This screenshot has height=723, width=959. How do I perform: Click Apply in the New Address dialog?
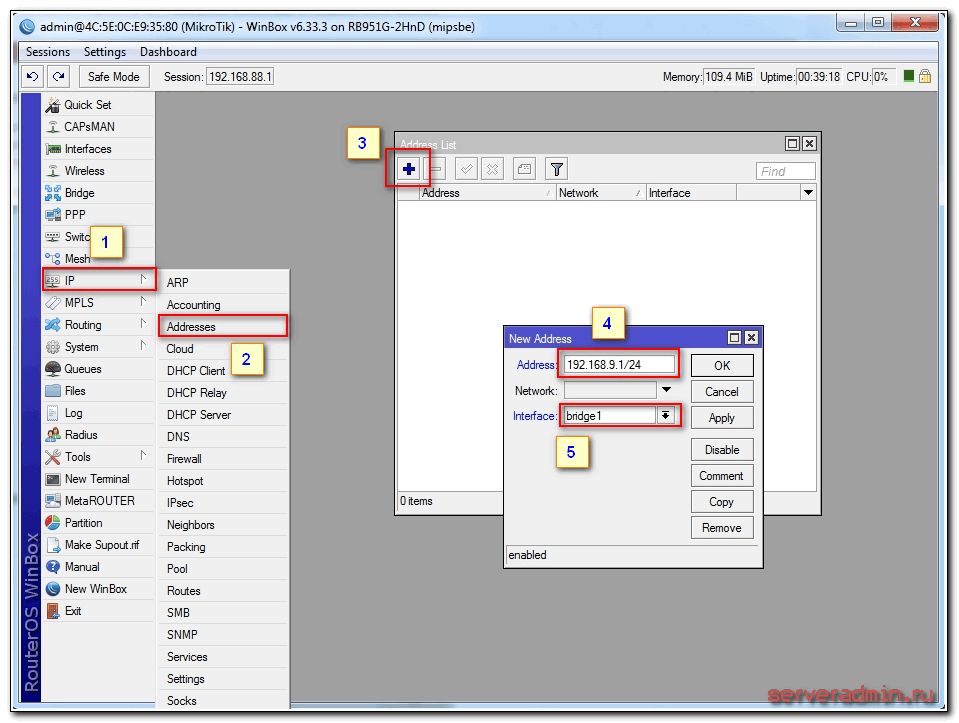(x=722, y=418)
